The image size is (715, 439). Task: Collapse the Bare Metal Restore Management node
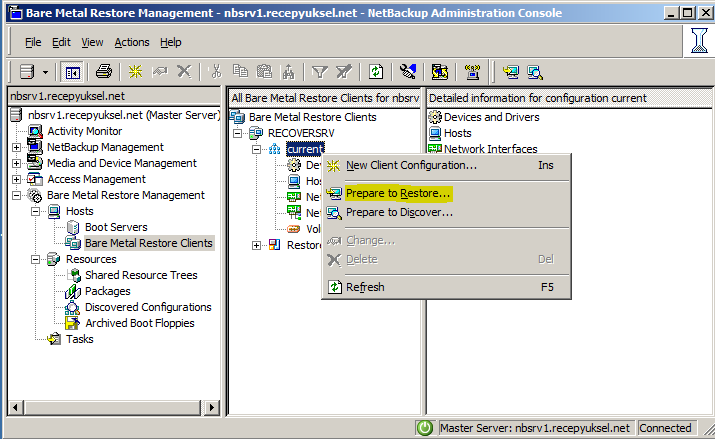click(x=16, y=196)
